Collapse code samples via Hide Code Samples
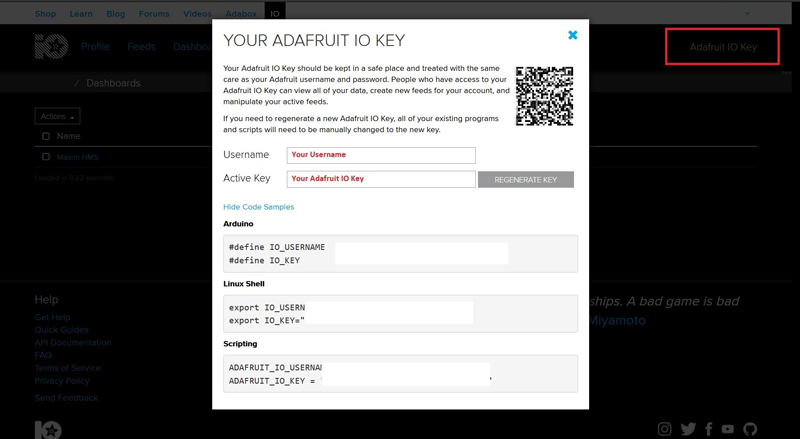This screenshot has height=439, width=800. click(259, 207)
